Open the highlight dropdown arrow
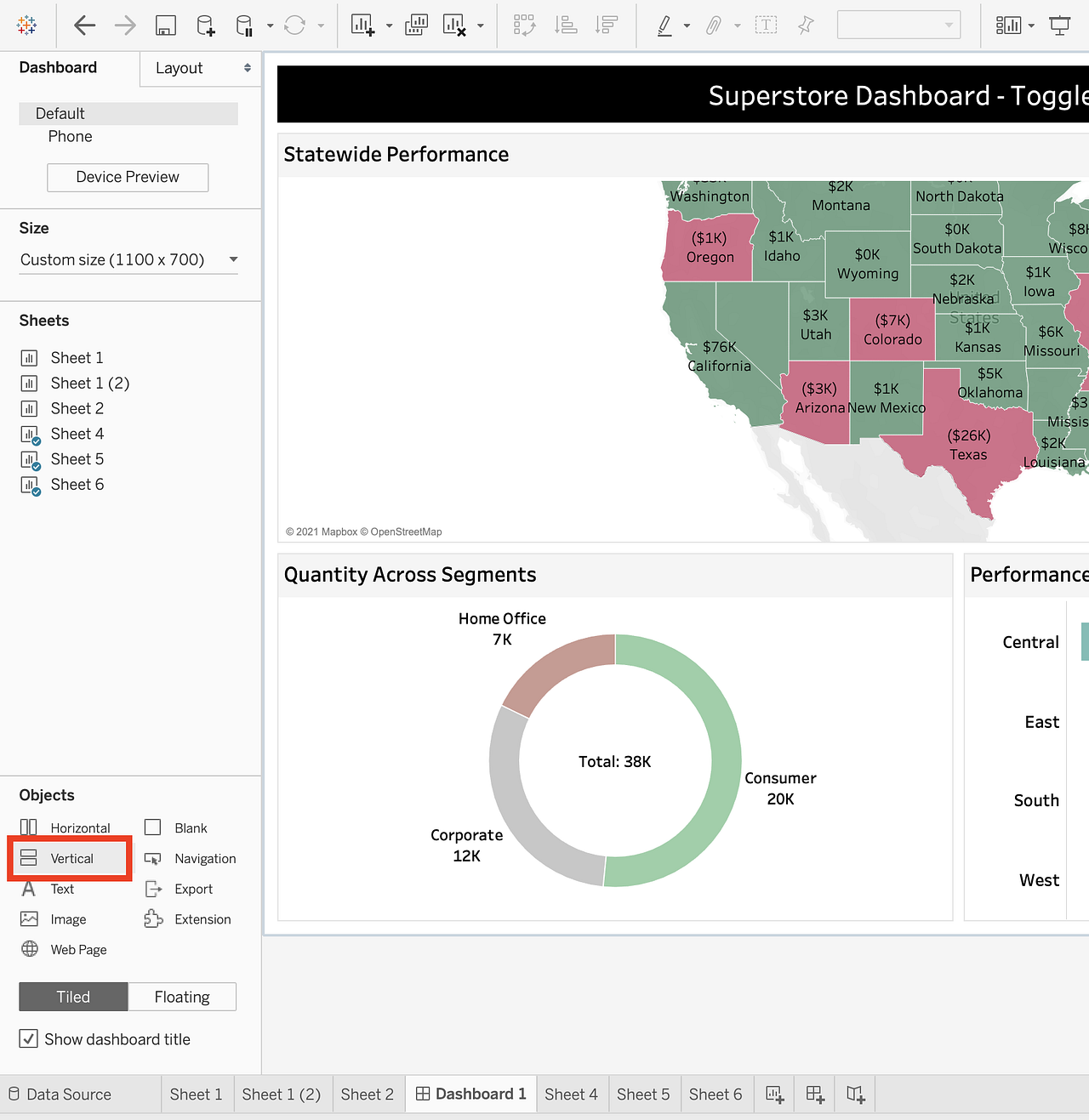This screenshot has width=1089, height=1120. tap(687, 26)
